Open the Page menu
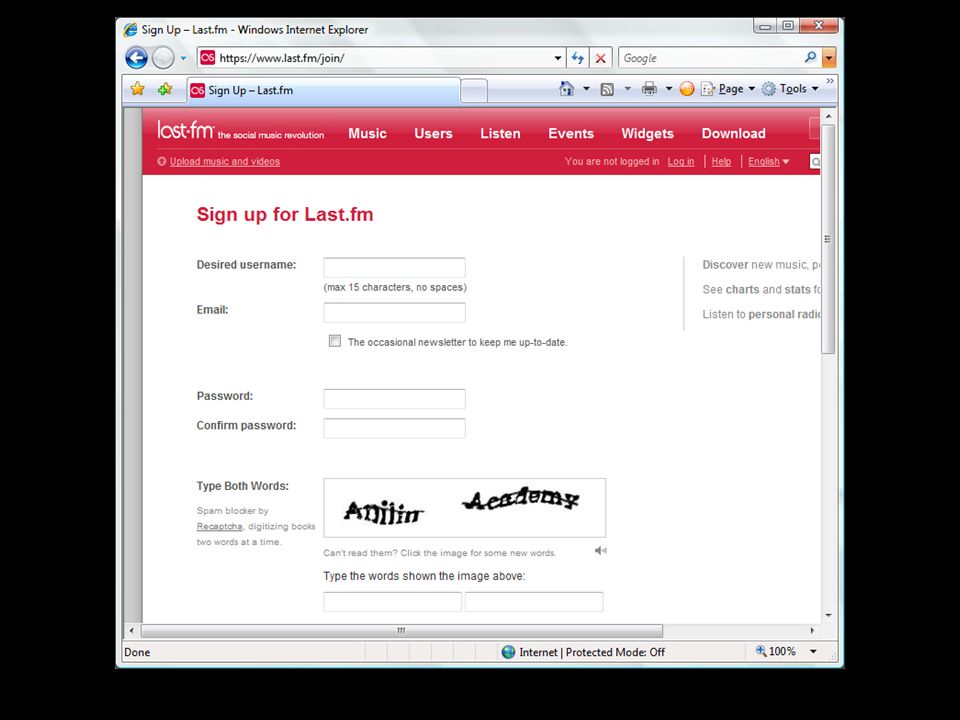The height and width of the screenshot is (720, 960). tap(727, 89)
